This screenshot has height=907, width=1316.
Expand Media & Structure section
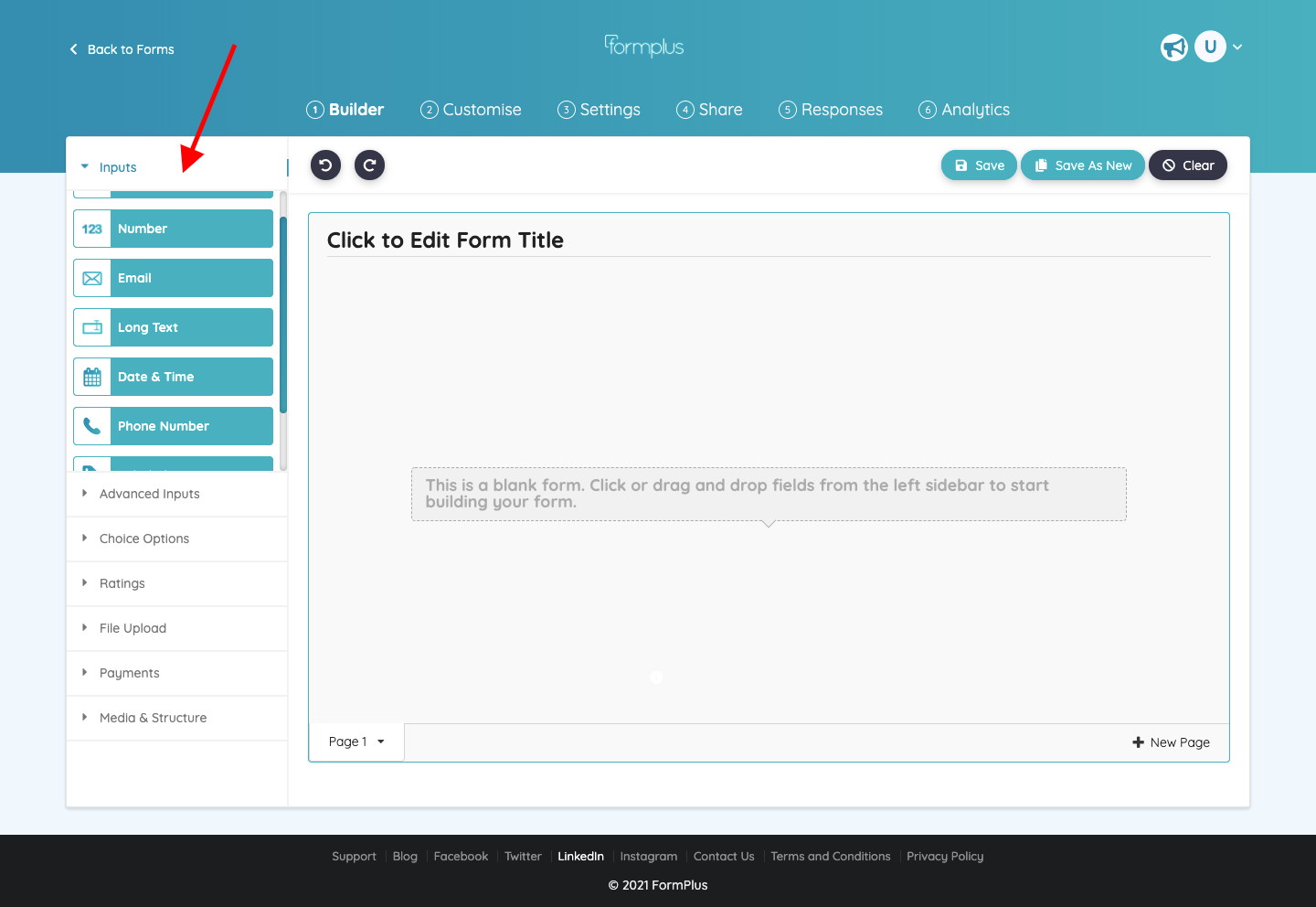tap(177, 718)
